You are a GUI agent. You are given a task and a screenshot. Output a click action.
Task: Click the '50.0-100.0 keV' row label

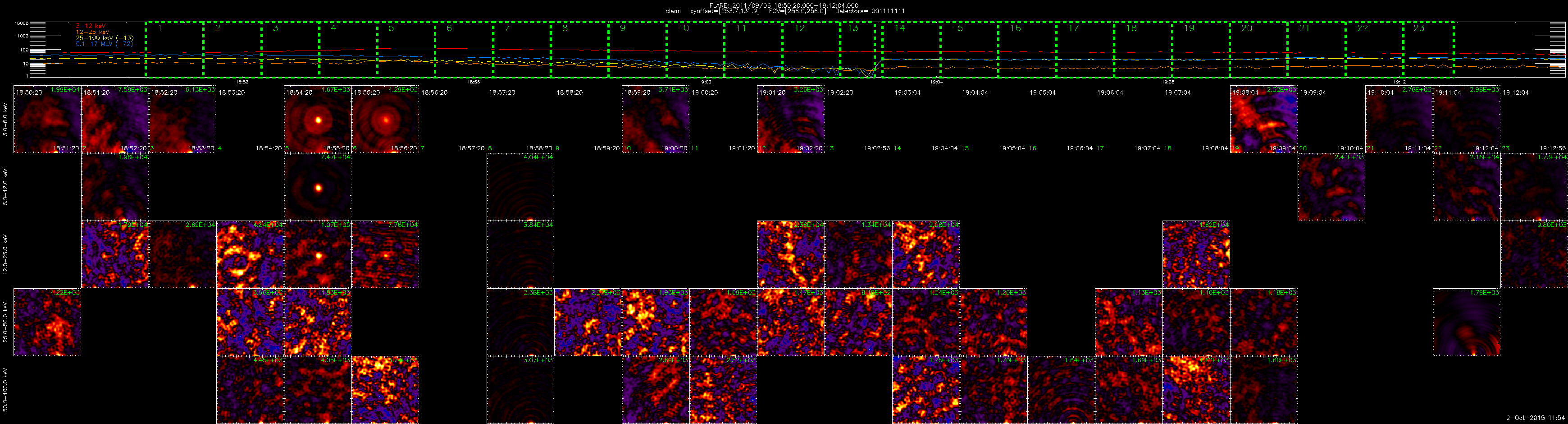tap(6, 390)
